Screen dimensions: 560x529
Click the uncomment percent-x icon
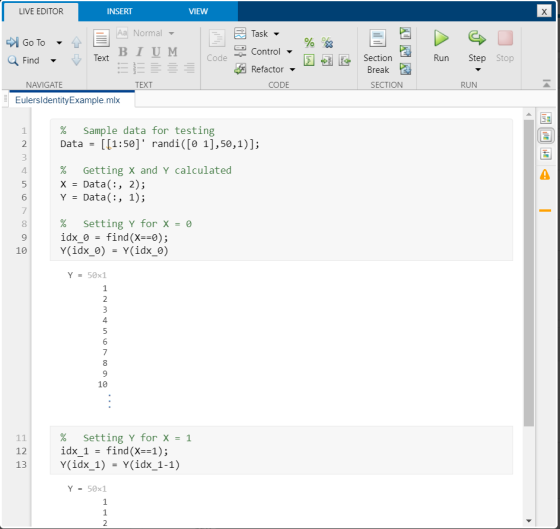point(327,43)
